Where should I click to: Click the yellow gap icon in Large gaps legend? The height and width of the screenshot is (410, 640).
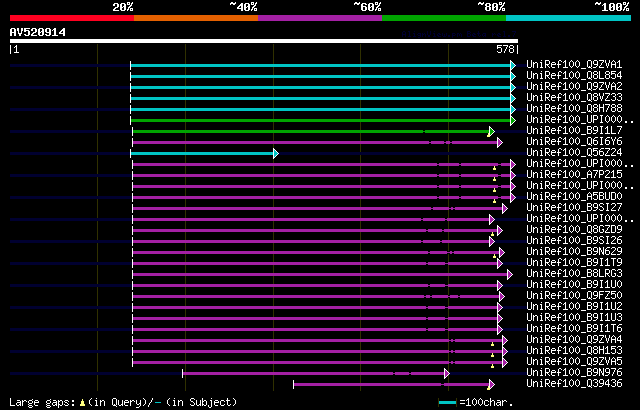[82, 403]
